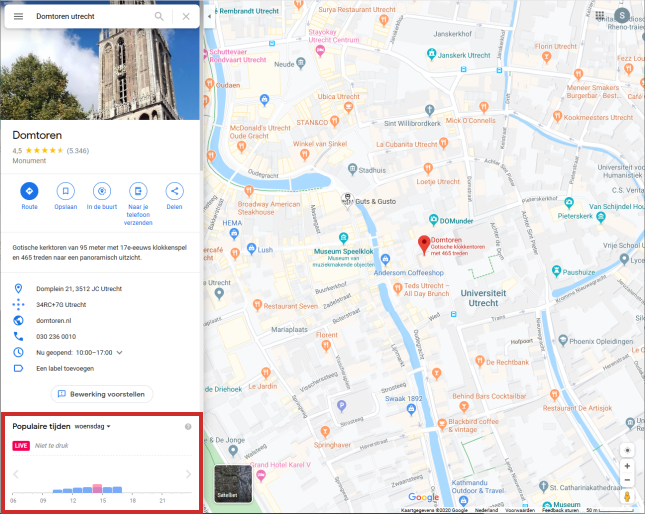645x514 pixels.
Task: Click La Cubanita Utrecht restaurant marker
Action: pos(443,143)
